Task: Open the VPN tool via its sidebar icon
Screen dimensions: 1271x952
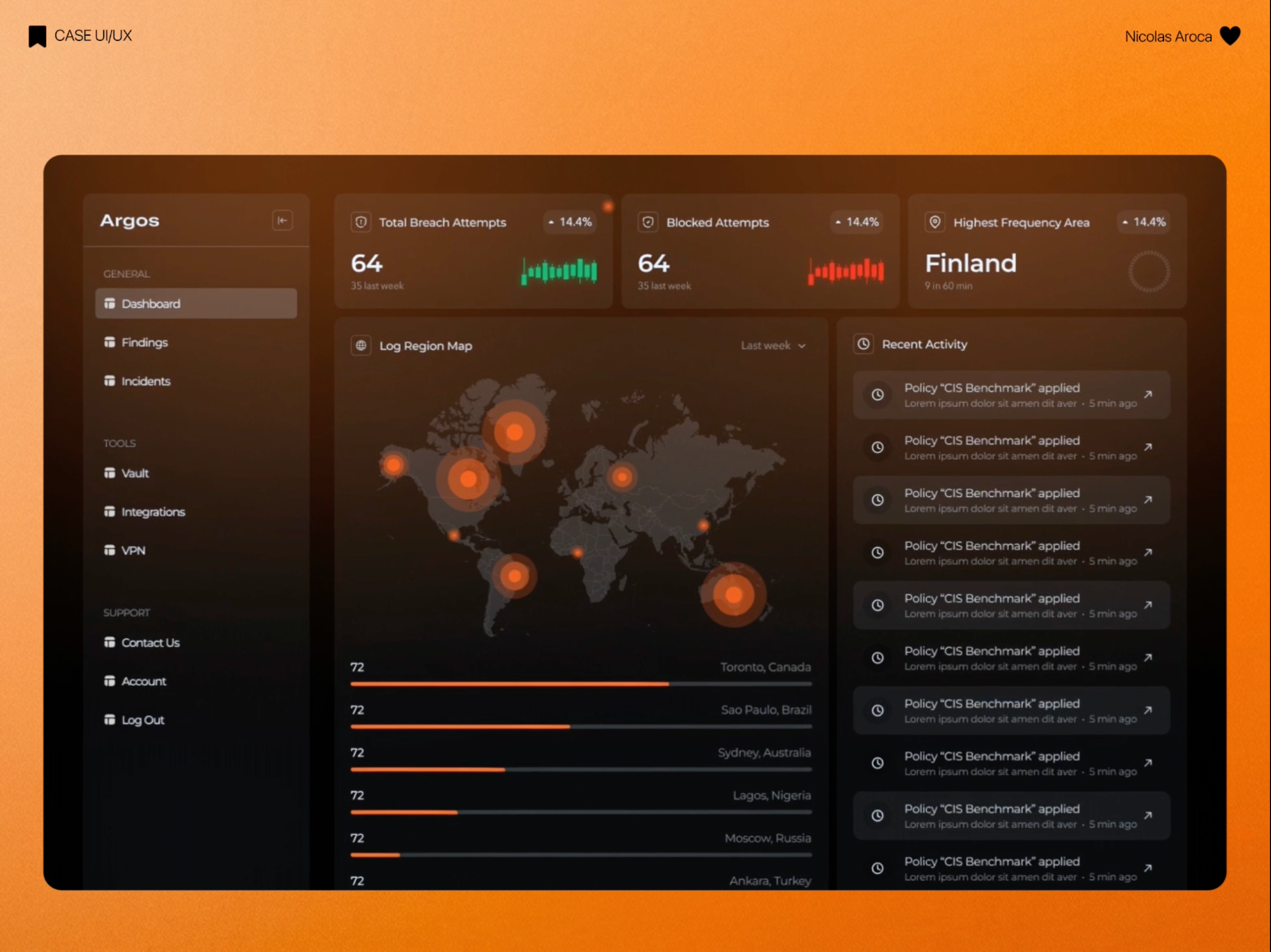Action: 110,550
